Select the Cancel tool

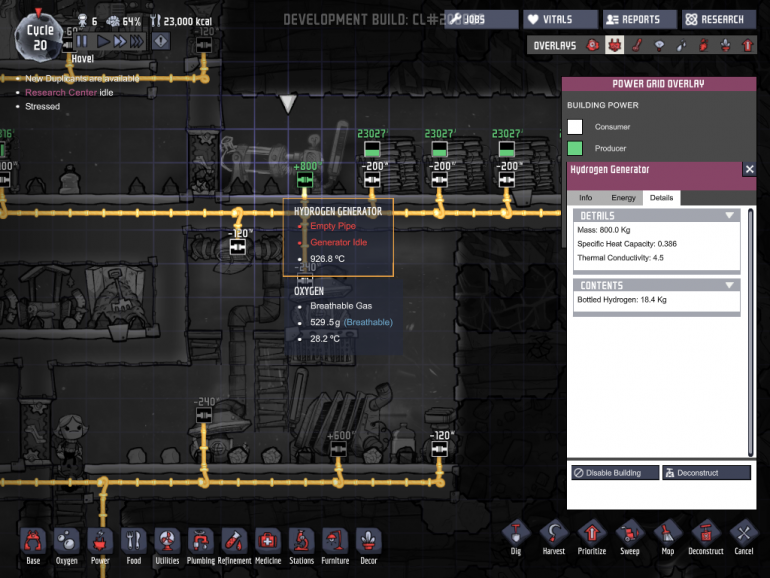pyautogui.click(x=743, y=537)
